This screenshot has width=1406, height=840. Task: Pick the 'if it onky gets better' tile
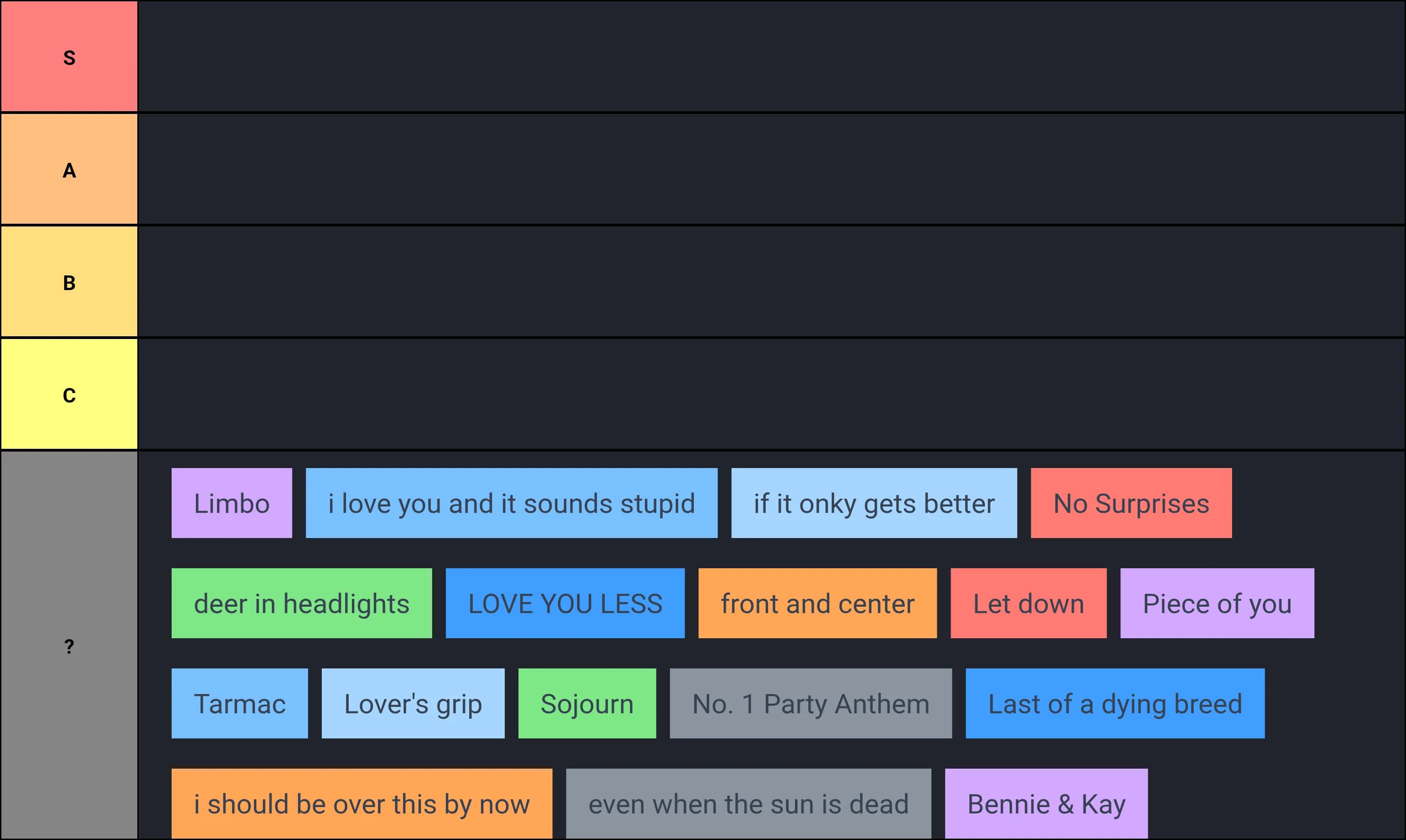click(874, 503)
